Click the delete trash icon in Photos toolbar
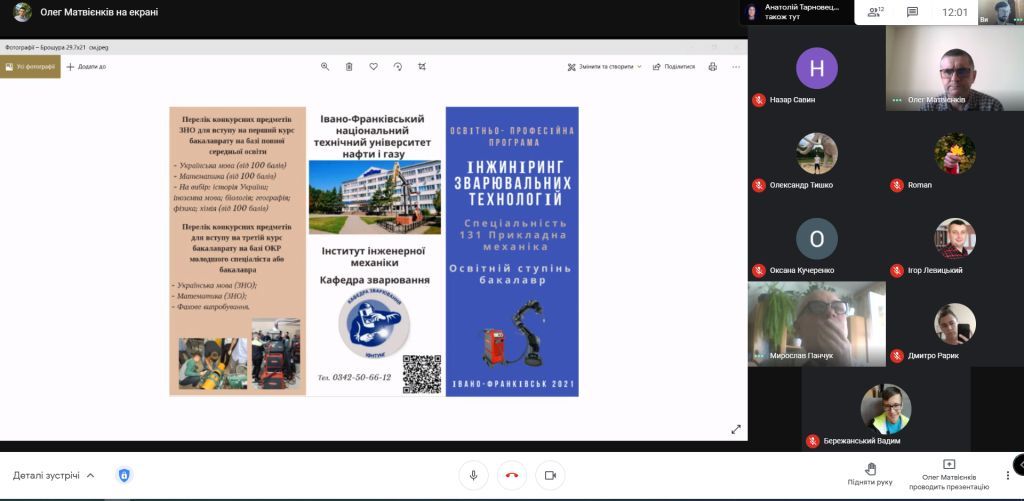This screenshot has height=501, width=1024. [x=349, y=67]
